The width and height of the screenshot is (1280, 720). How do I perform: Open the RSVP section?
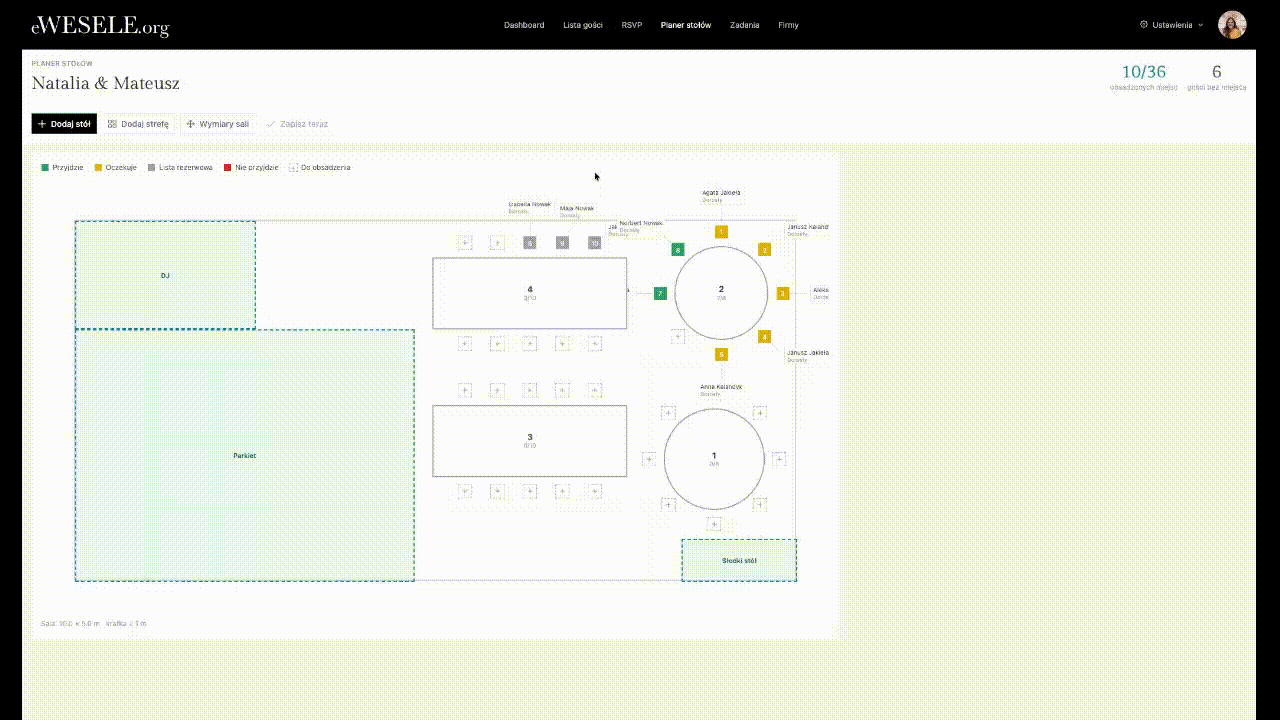[632, 25]
